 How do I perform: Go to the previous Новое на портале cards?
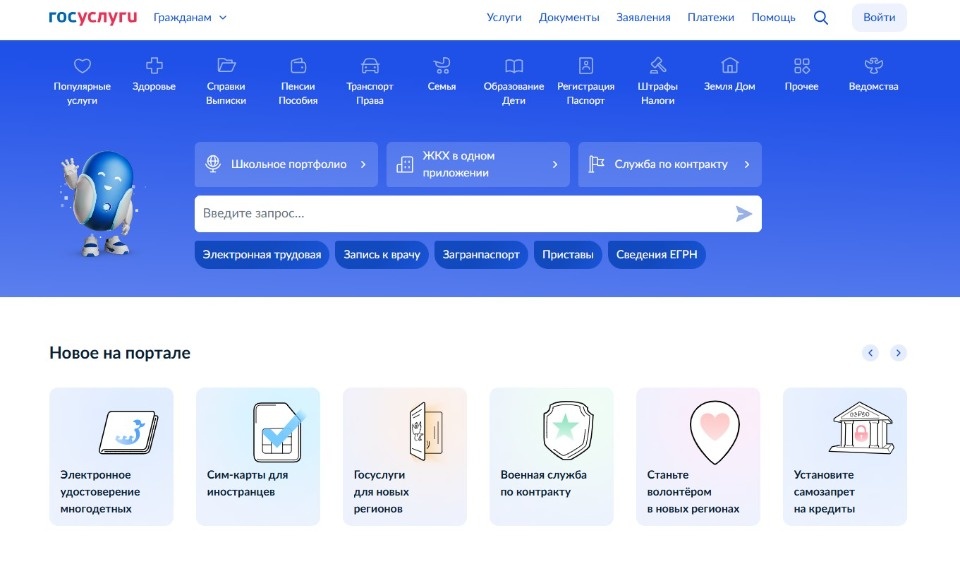870,353
